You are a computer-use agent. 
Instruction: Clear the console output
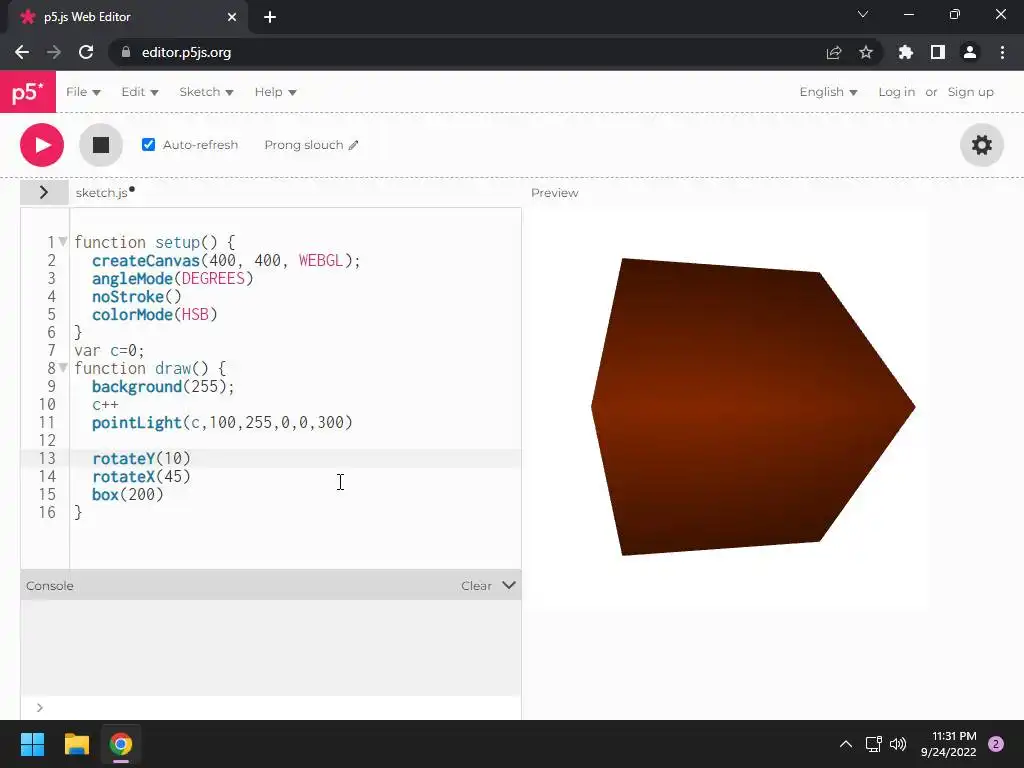476,586
